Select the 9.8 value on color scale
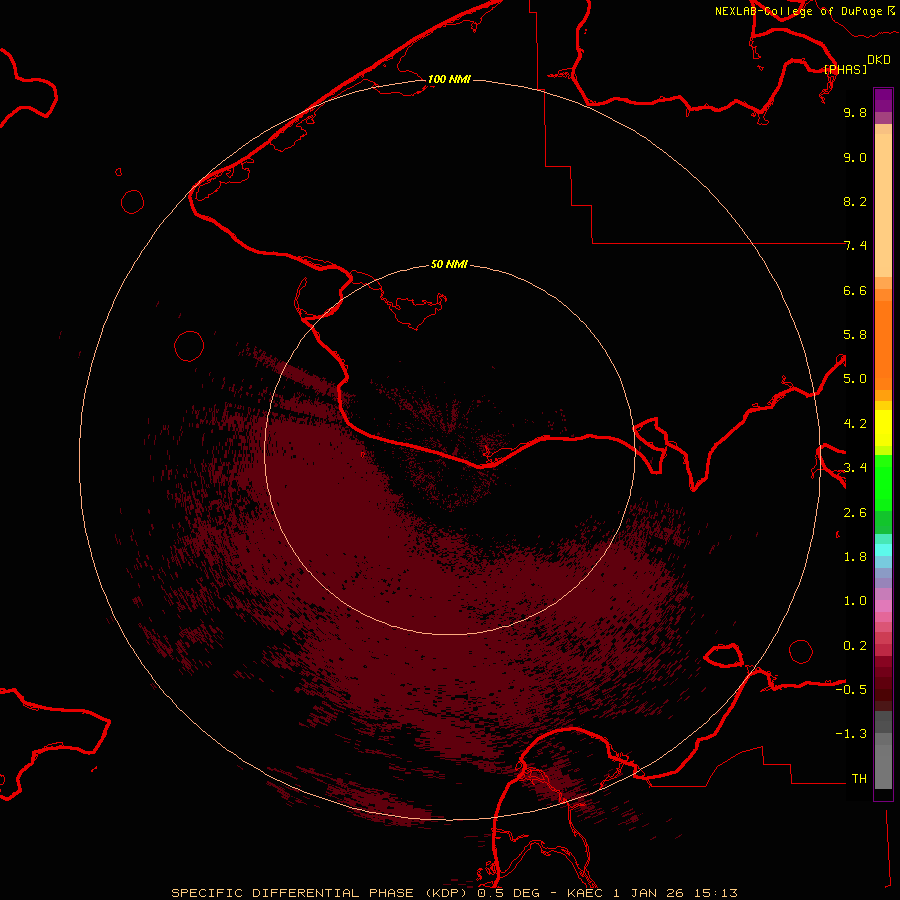The height and width of the screenshot is (900, 900). [855, 112]
